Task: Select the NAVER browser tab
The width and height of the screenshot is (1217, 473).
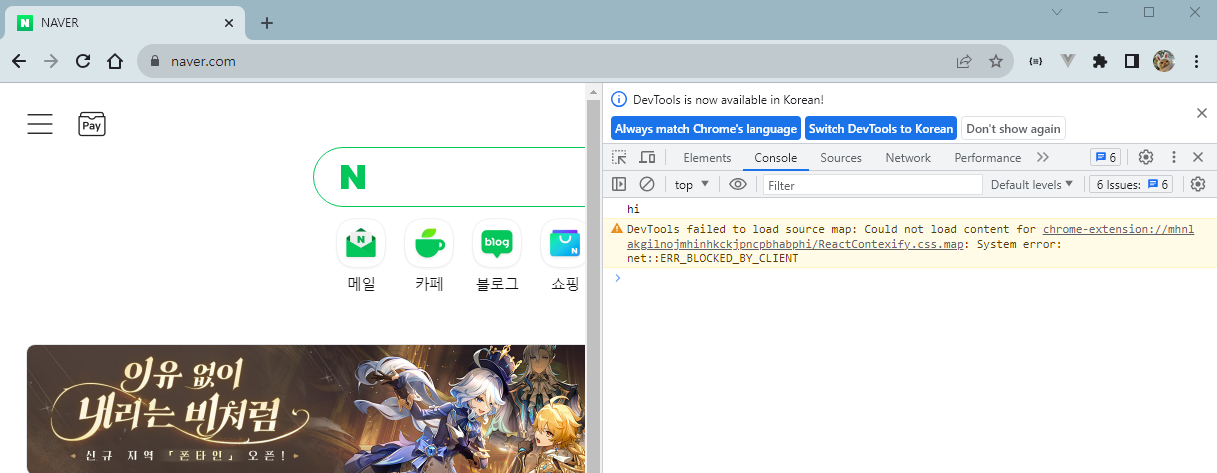Action: [x=125, y=22]
